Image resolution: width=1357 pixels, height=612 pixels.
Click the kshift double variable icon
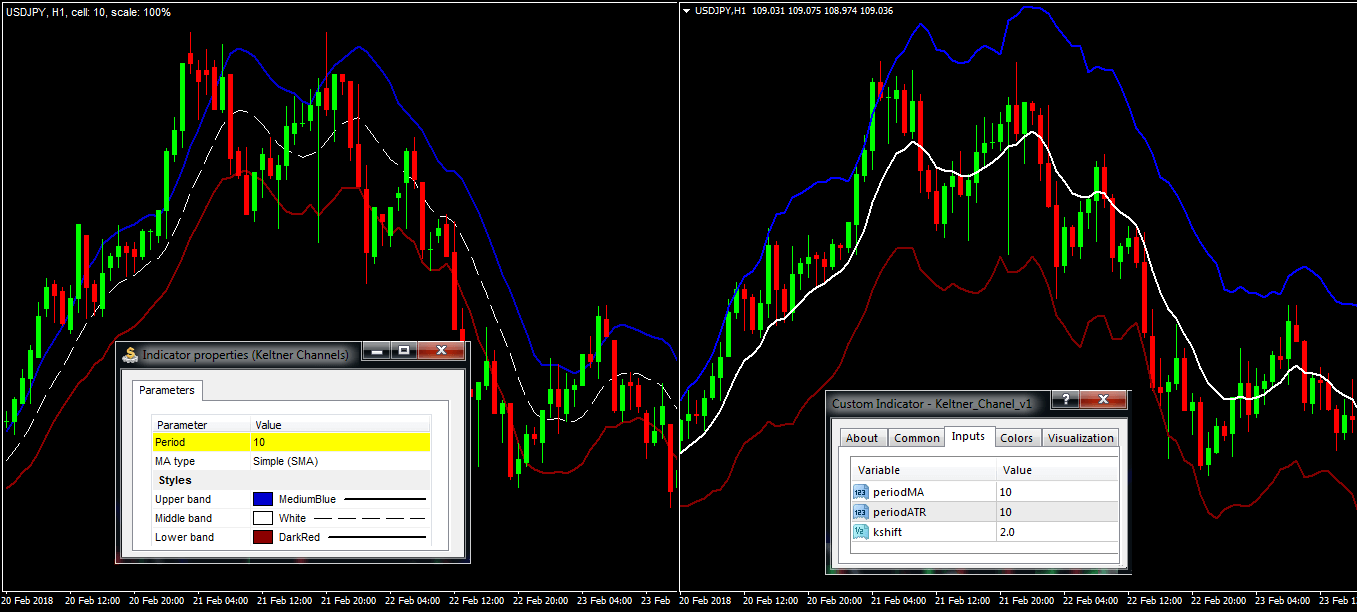tap(861, 532)
